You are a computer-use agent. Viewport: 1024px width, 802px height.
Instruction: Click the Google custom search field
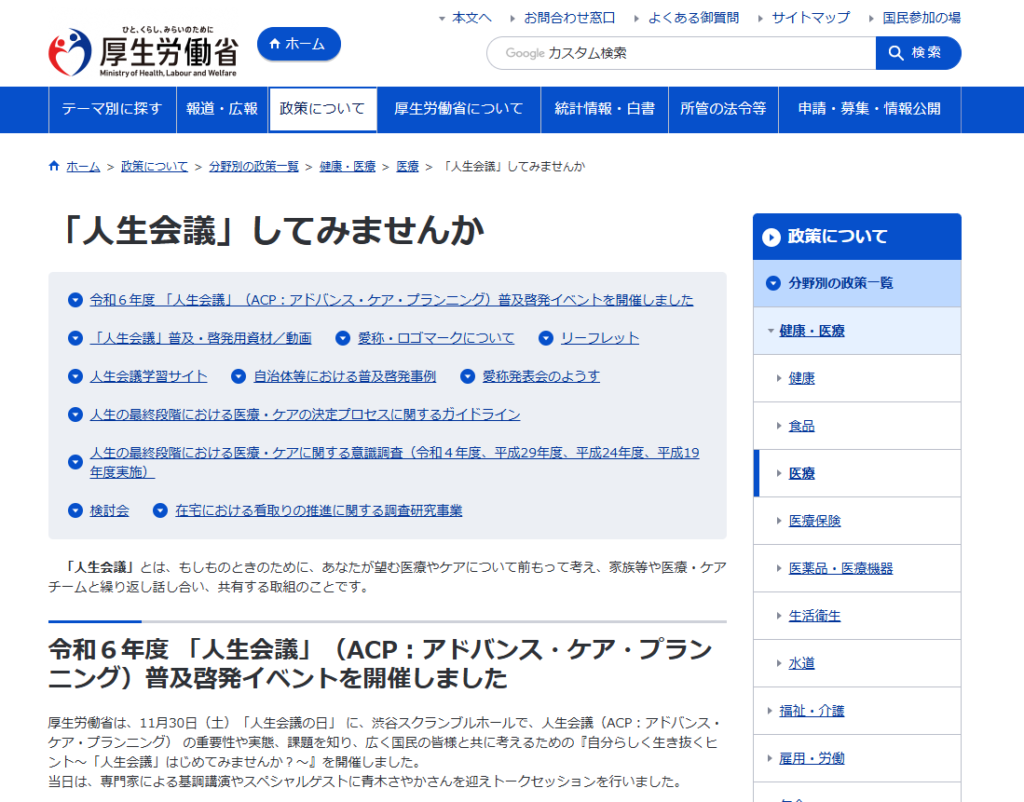point(680,53)
